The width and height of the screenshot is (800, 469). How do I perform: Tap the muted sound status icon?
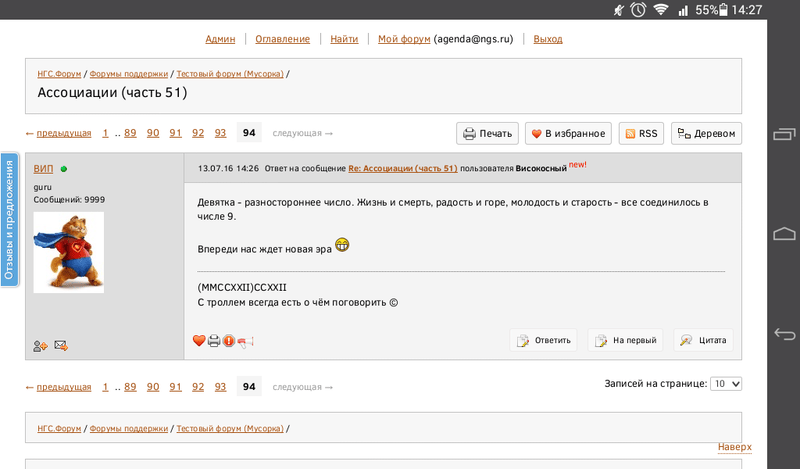[x=619, y=10]
